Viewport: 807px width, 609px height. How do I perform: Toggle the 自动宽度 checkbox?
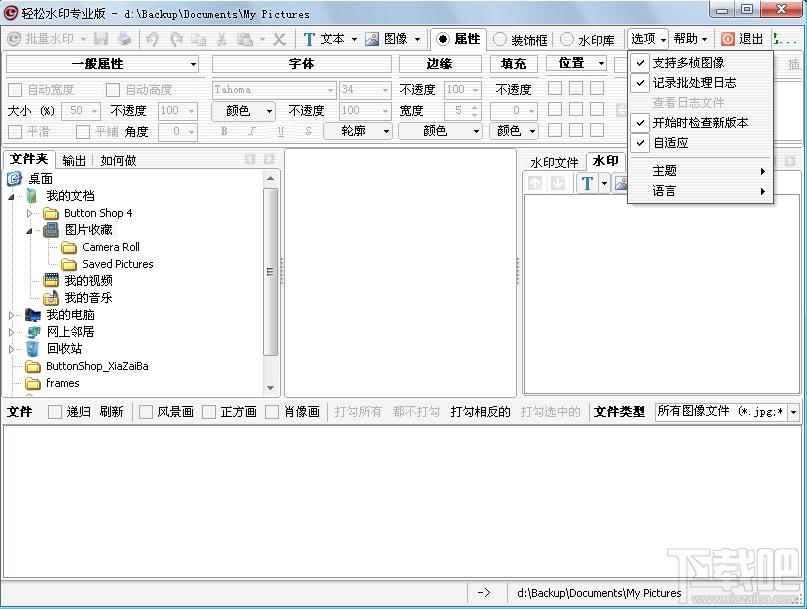15,90
